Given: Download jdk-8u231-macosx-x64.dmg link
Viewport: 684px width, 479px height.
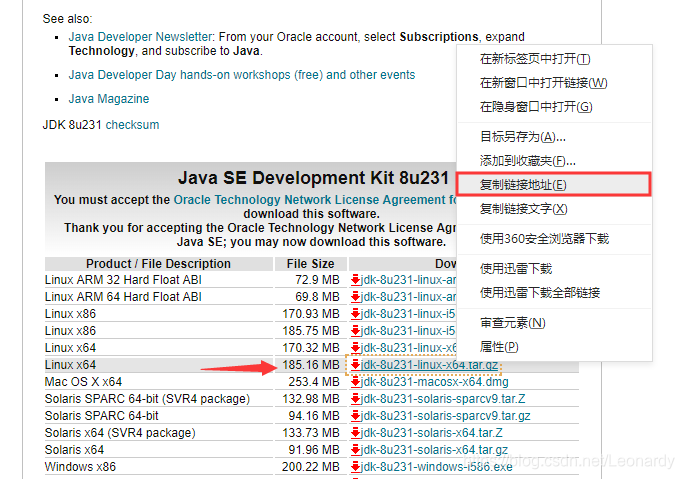Looking at the screenshot, I should coord(434,382).
